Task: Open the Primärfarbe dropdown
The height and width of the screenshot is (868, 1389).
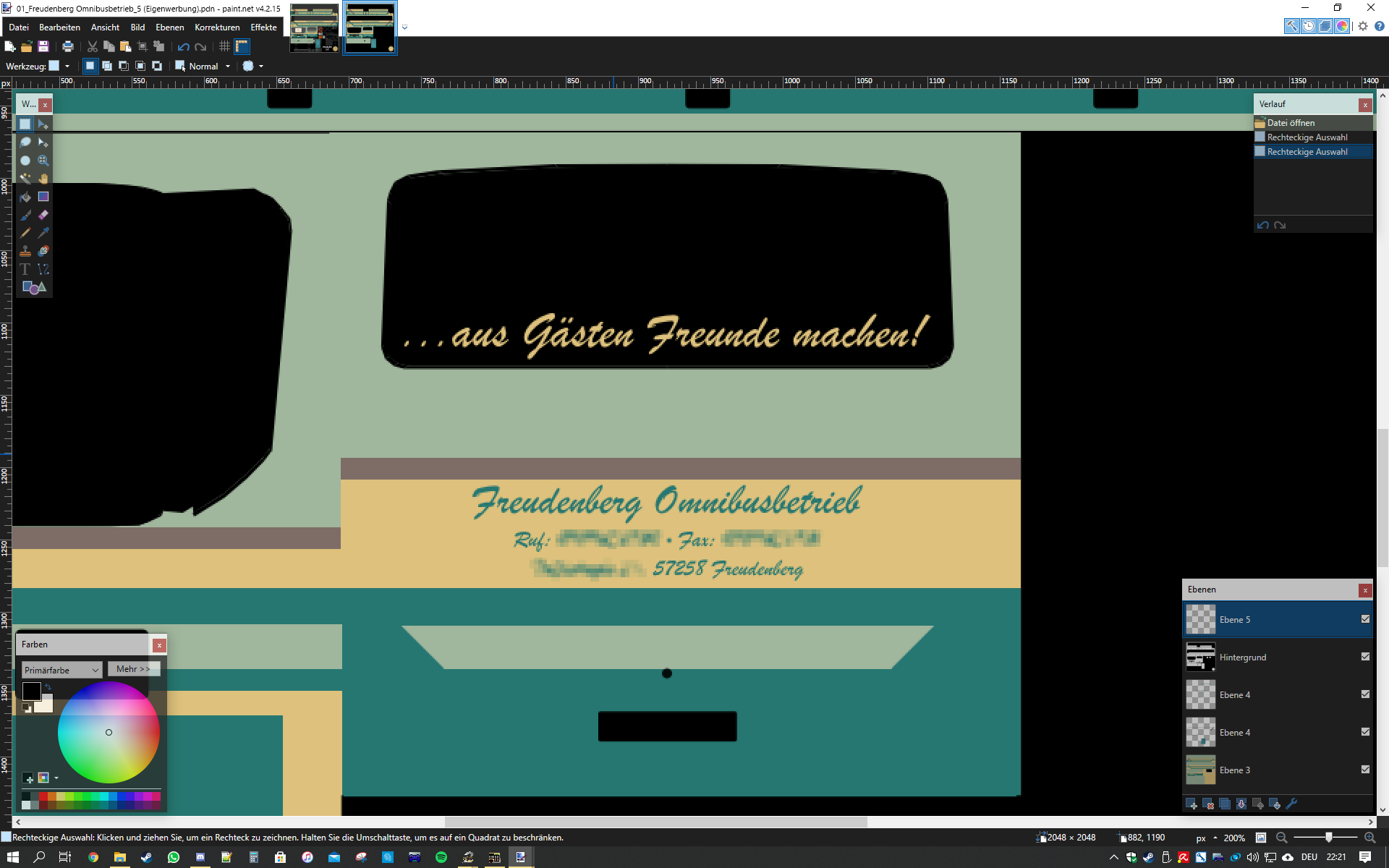Action: 61,670
